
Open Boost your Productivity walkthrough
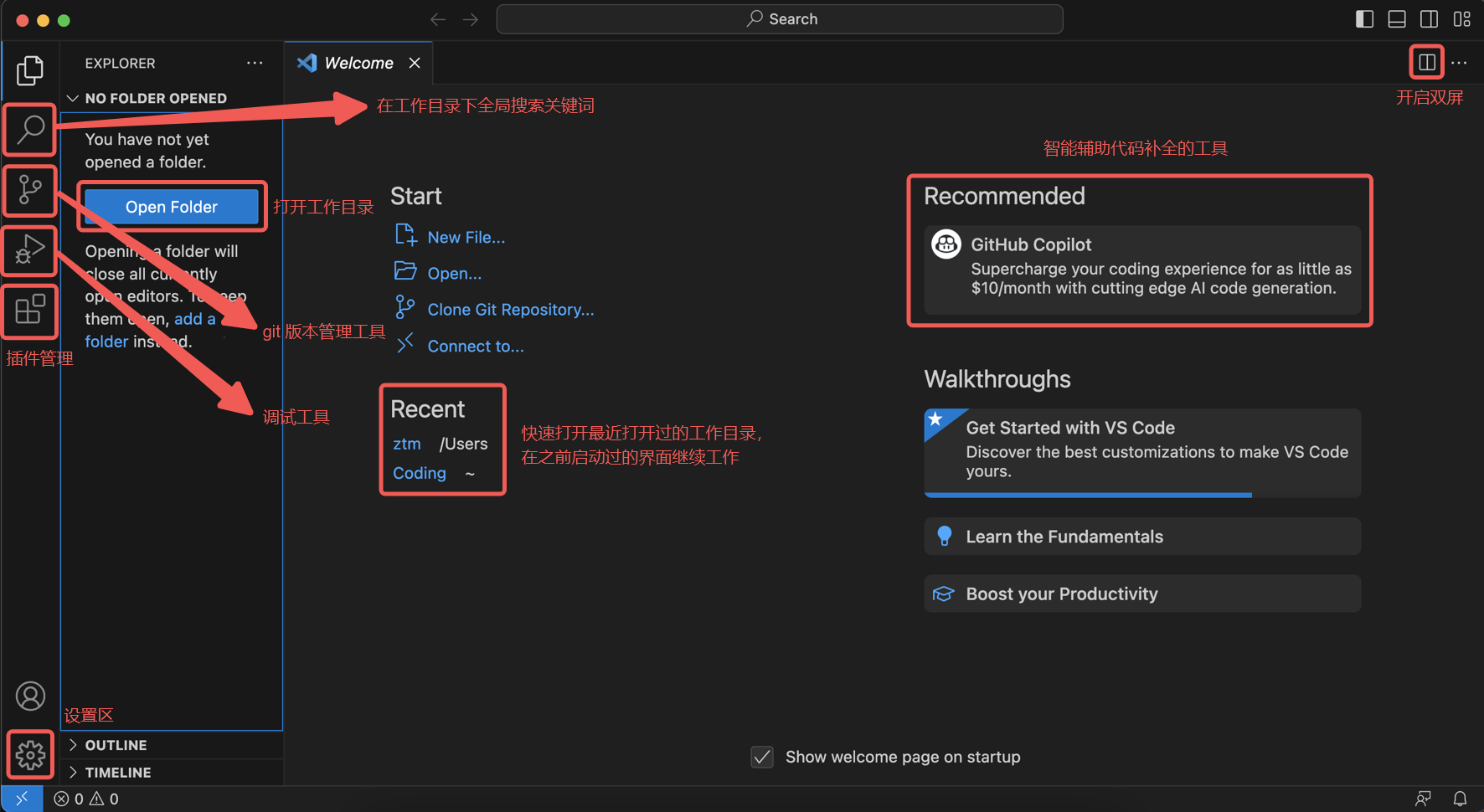point(1142,594)
